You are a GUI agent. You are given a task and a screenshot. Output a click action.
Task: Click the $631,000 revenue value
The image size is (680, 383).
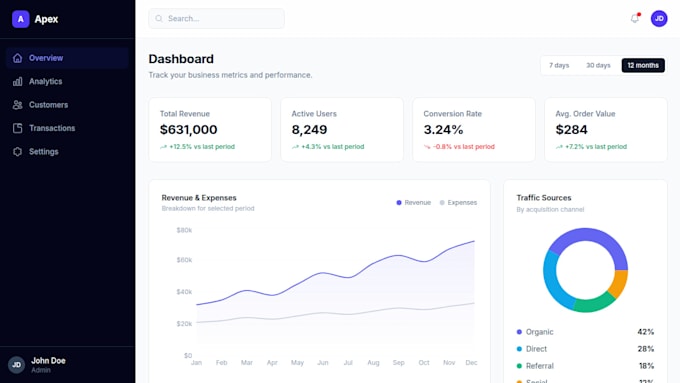[188, 130]
